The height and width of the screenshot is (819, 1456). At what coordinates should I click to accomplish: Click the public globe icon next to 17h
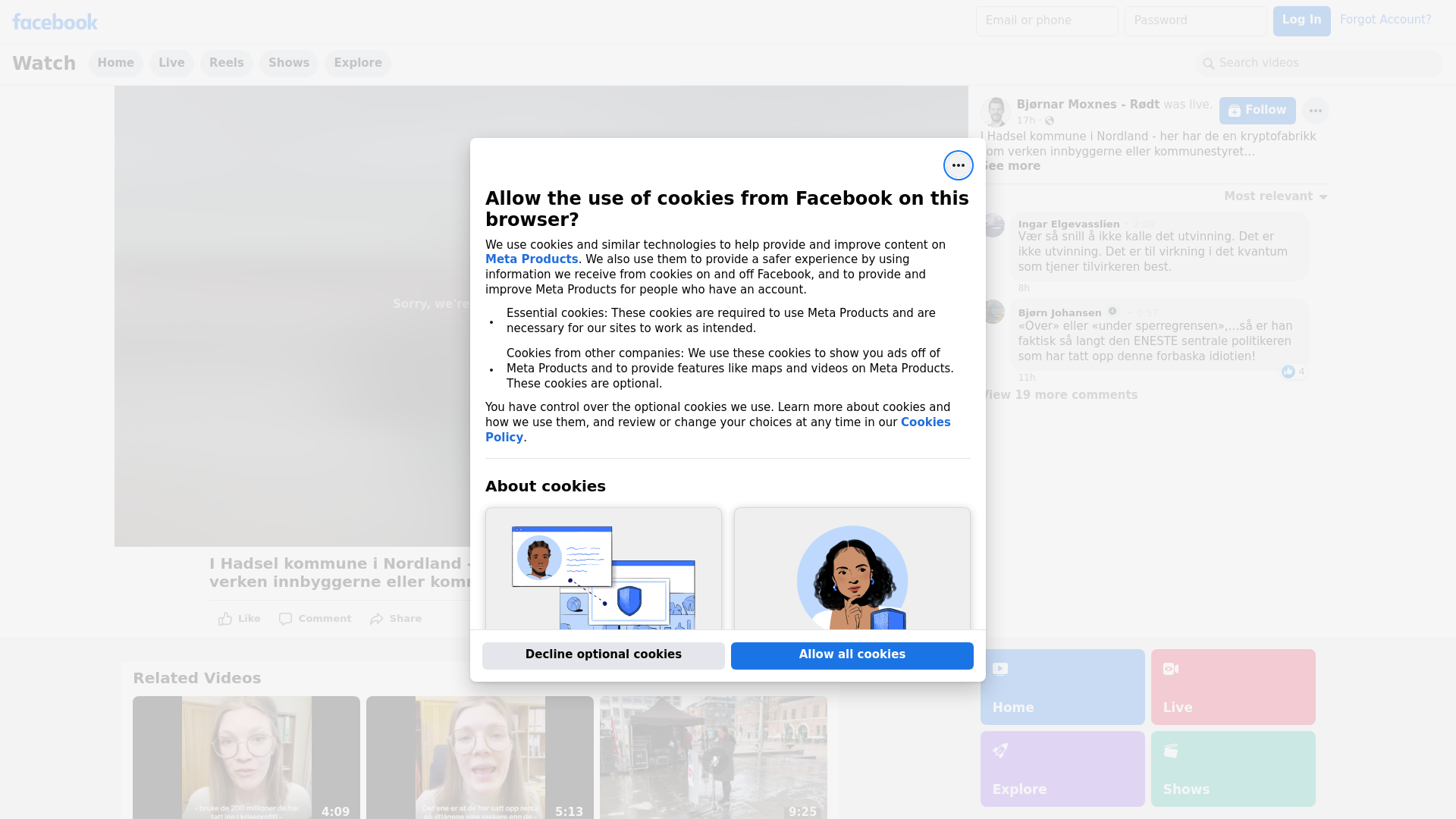click(1050, 121)
